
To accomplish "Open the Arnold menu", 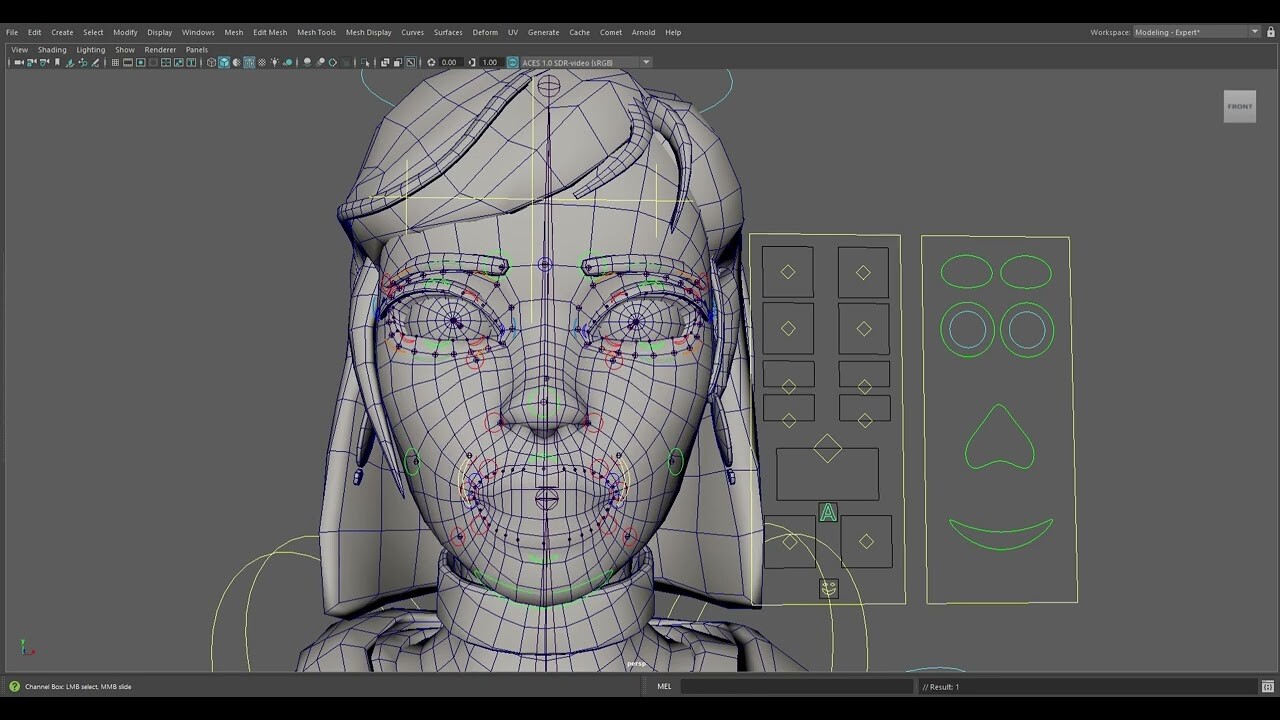I will point(644,31).
